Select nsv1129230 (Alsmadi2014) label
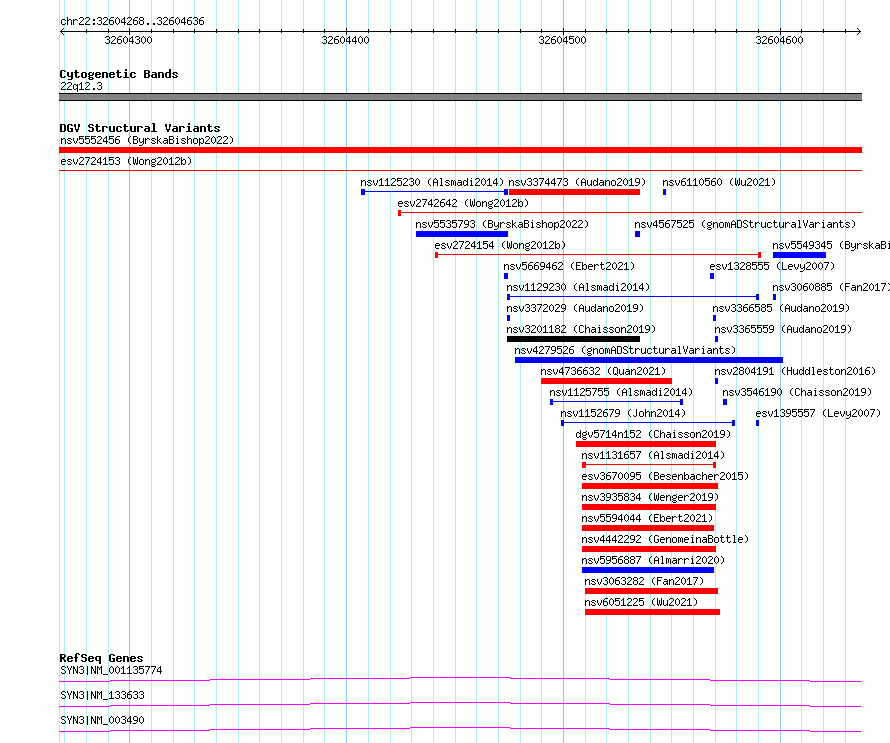 click(x=578, y=287)
